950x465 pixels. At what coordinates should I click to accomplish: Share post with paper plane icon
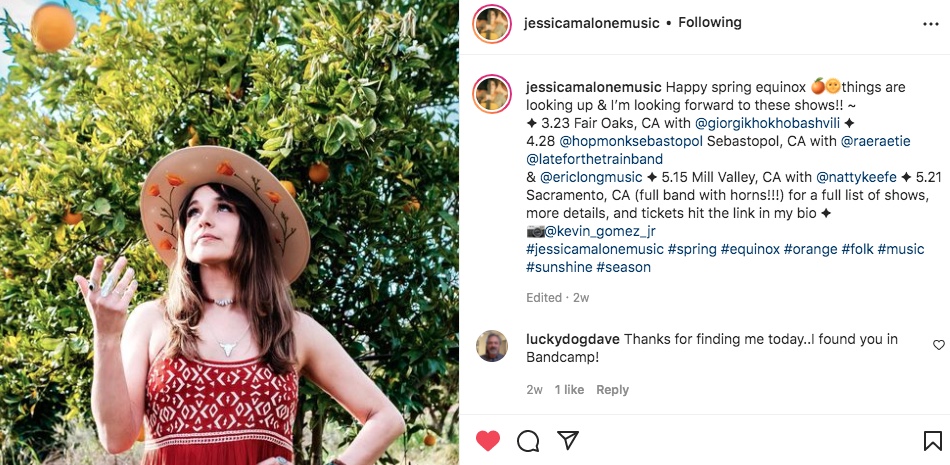click(568, 440)
